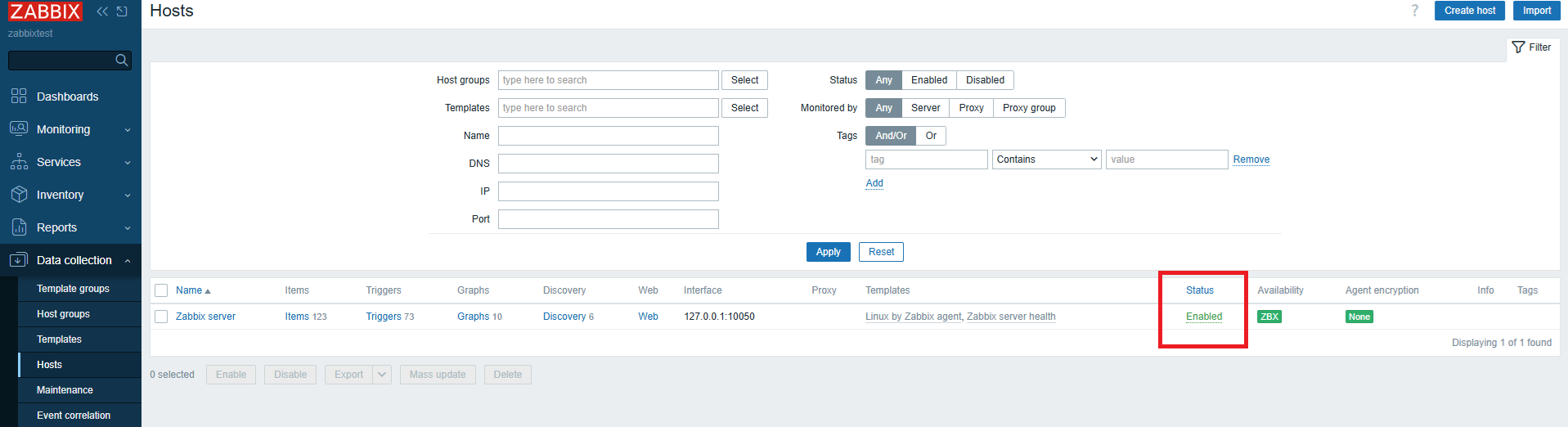This screenshot has width=1568, height=427.
Task: Reset the host filter
Action: [881, 252]
